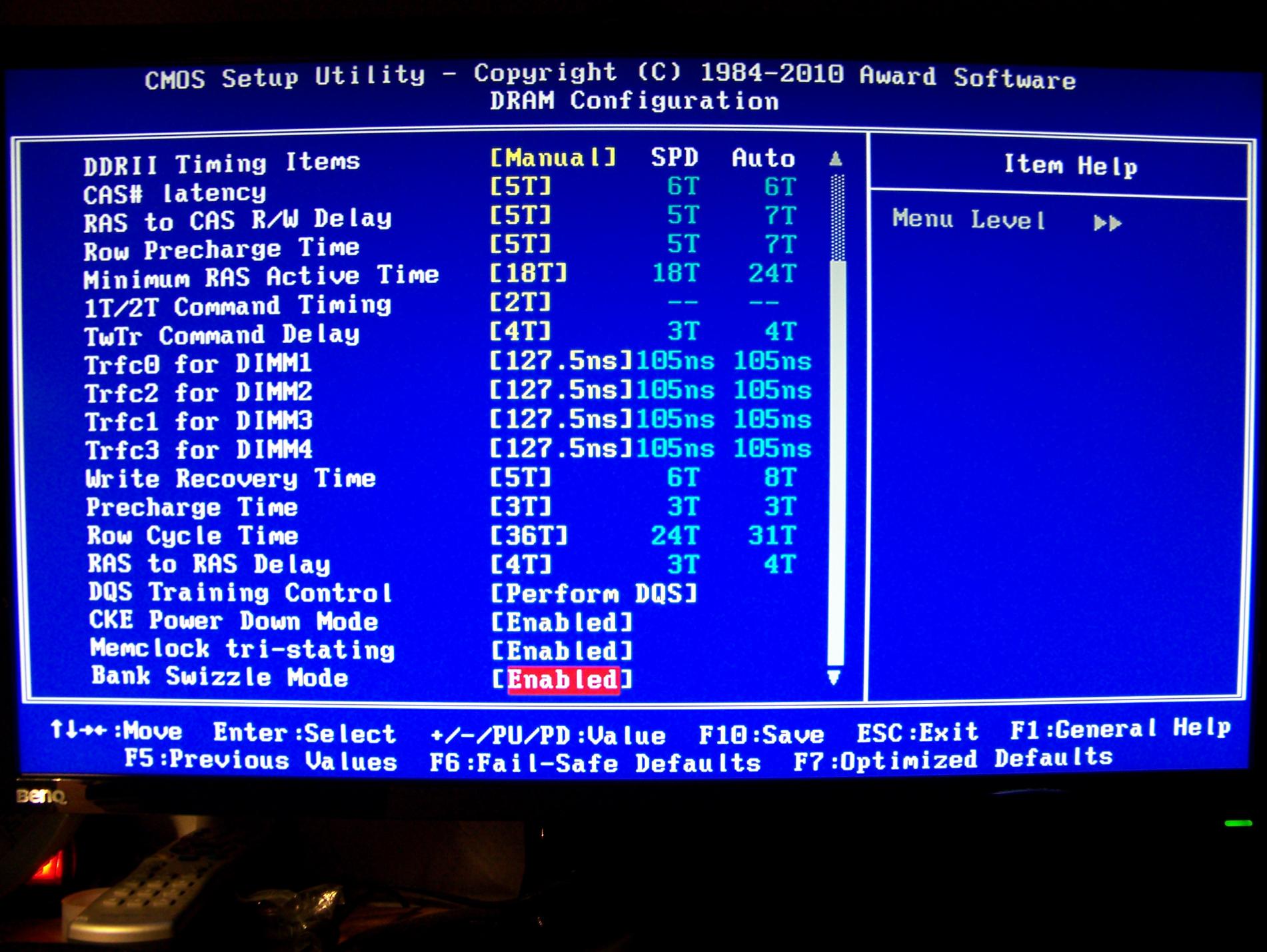Click the DRAM Configuration screen title
1267x952 pixels.
tap(634, 101)
